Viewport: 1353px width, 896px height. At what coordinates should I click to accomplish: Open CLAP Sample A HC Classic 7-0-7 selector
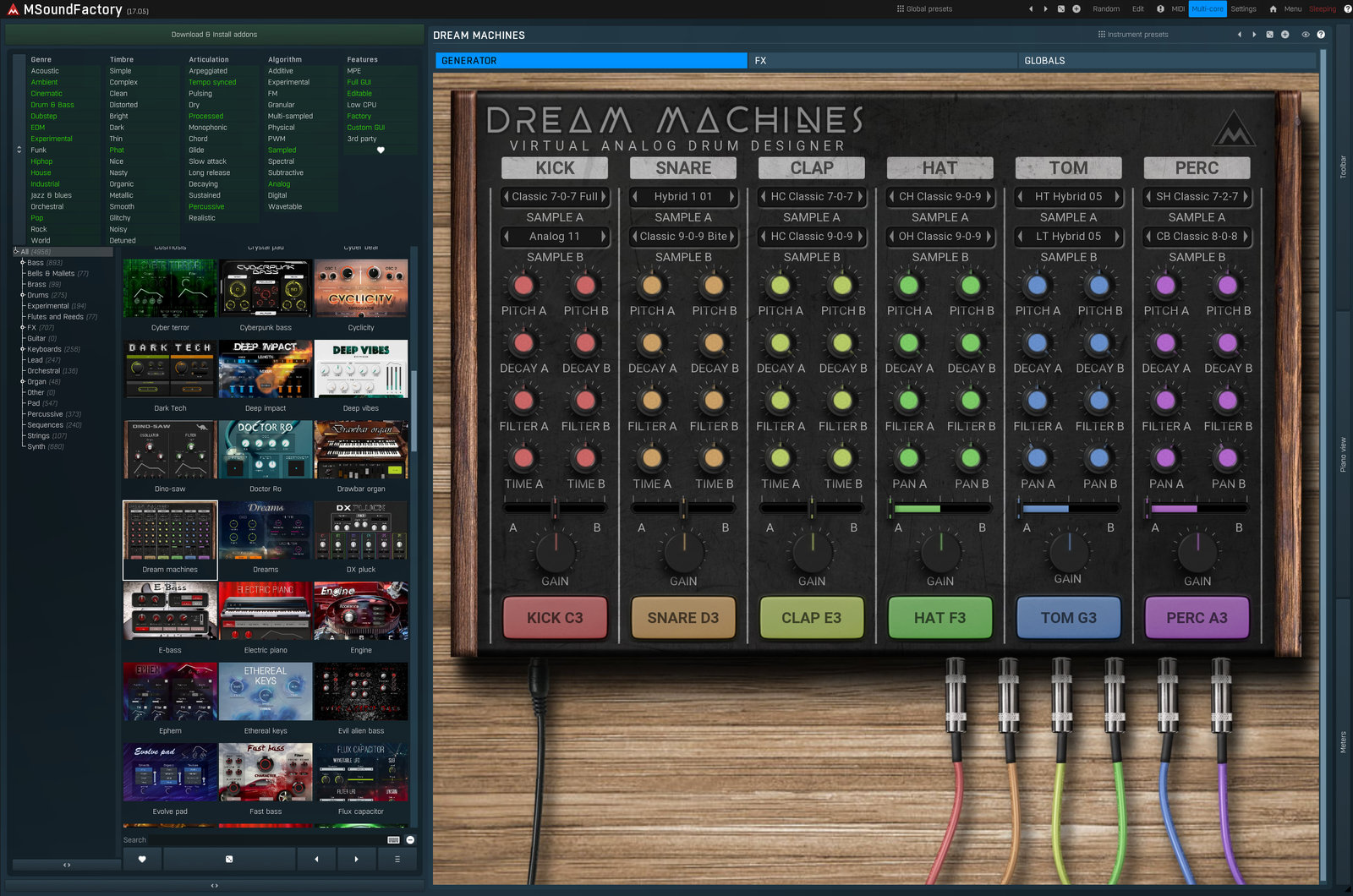[x=812, y=196]
